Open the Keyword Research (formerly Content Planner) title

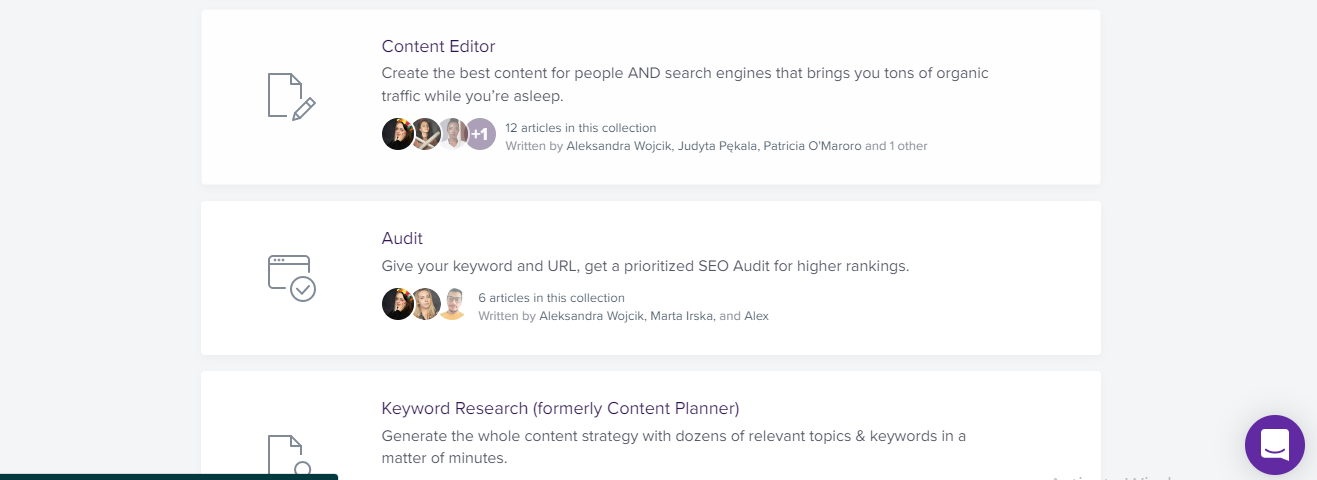[x=560, y=408]
